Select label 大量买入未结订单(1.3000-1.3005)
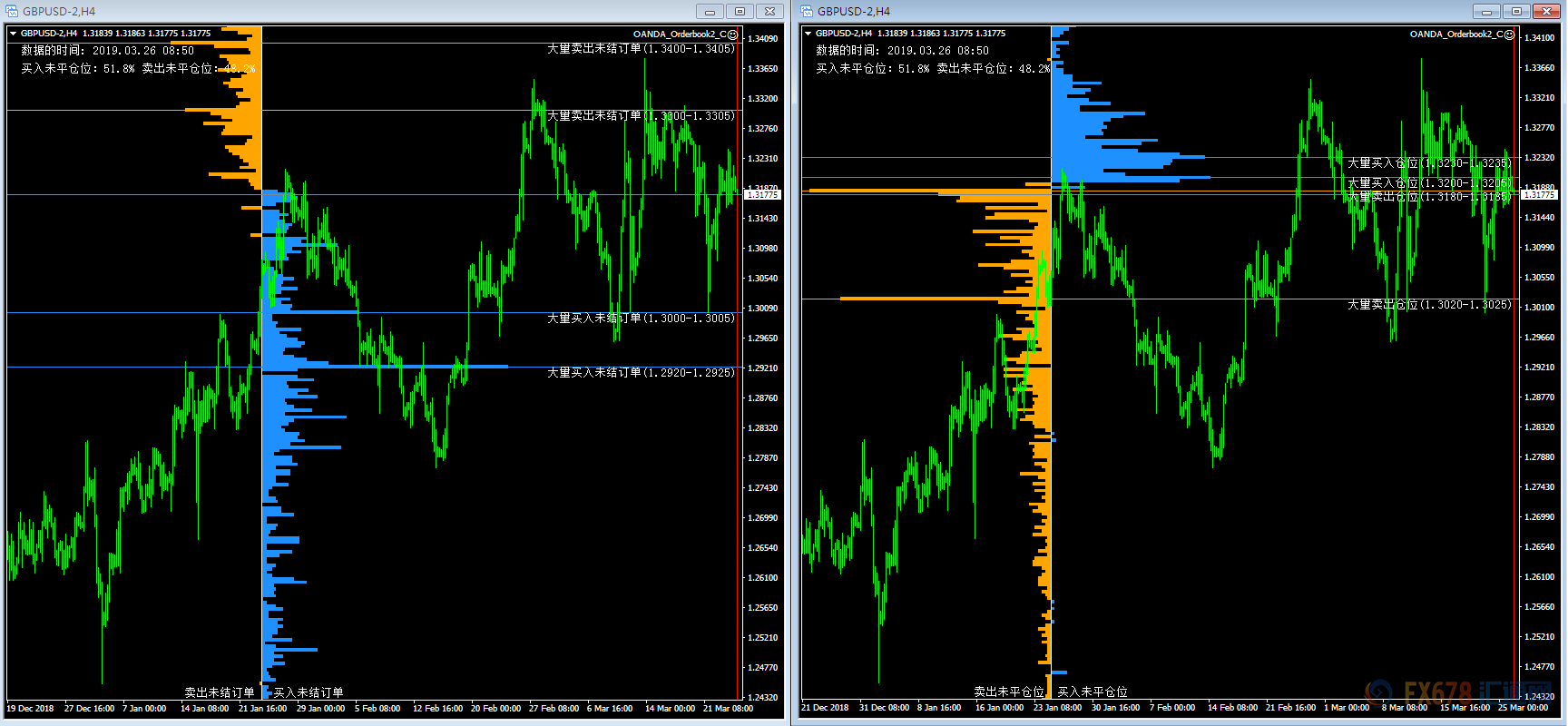Viewport: 1568px width, 726px height. (x=641, y=319)
